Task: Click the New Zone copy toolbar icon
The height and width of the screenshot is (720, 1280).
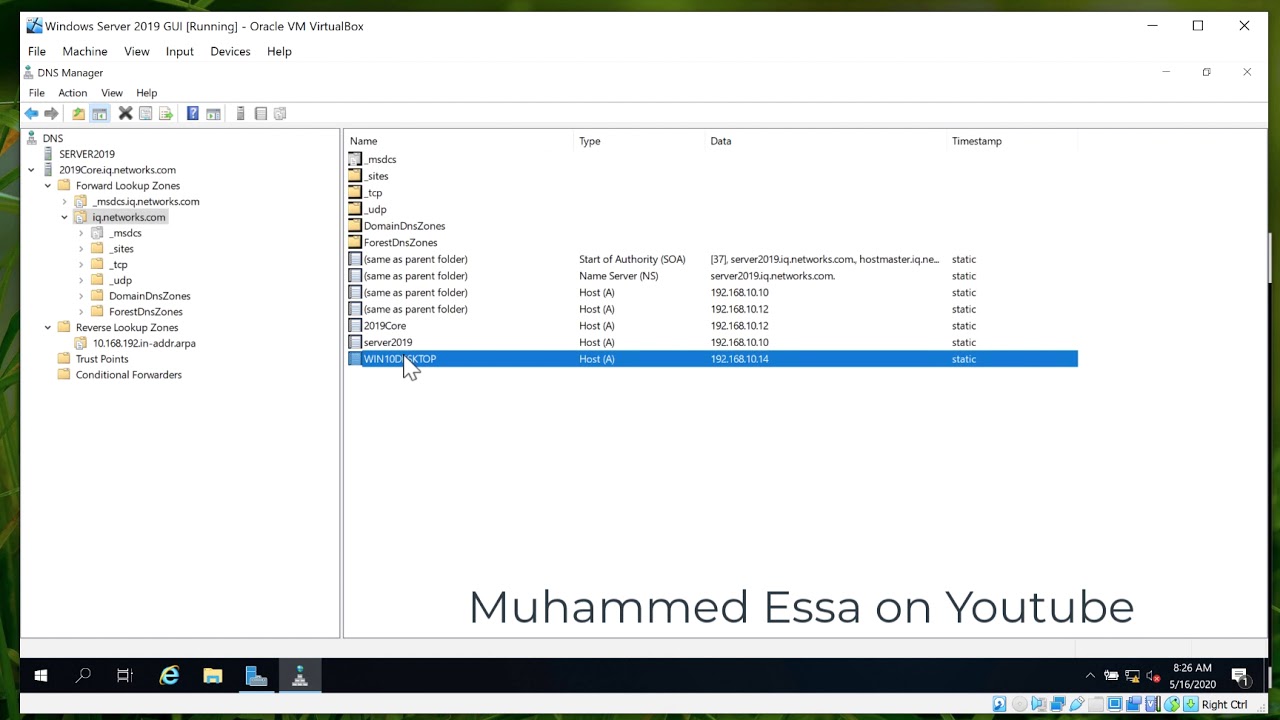Action: pyautogui.click(x=280, y=114)
